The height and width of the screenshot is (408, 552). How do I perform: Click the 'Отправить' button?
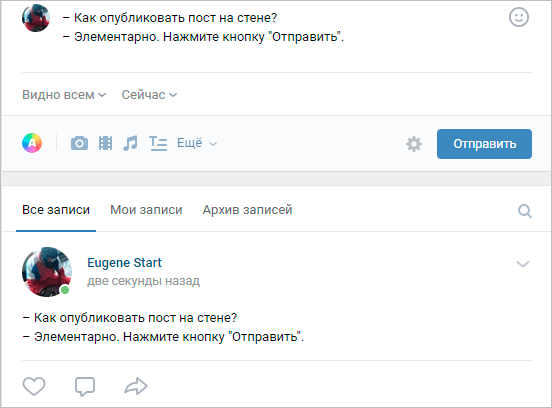tap(484, 144)
